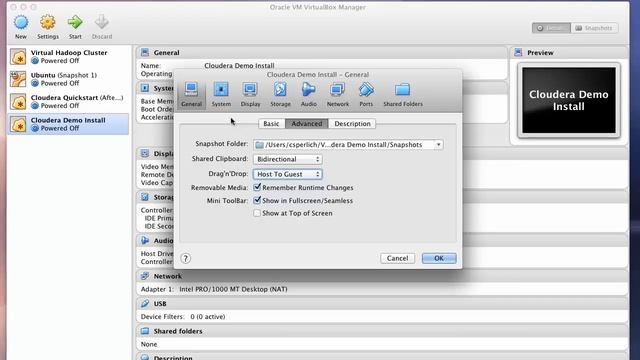This screenshot has height=360, width=640.
Task: Open Shared Clipboard Bidirectional dropdown
Action: (288, 159)
